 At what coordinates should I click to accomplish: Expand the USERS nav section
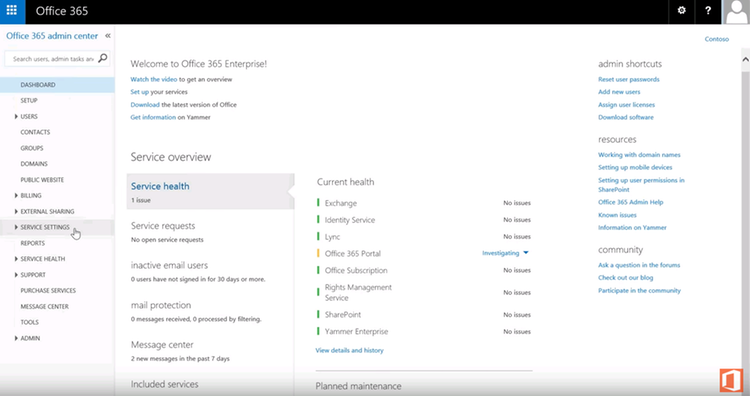pyautogui.click(x=16, y=116)
